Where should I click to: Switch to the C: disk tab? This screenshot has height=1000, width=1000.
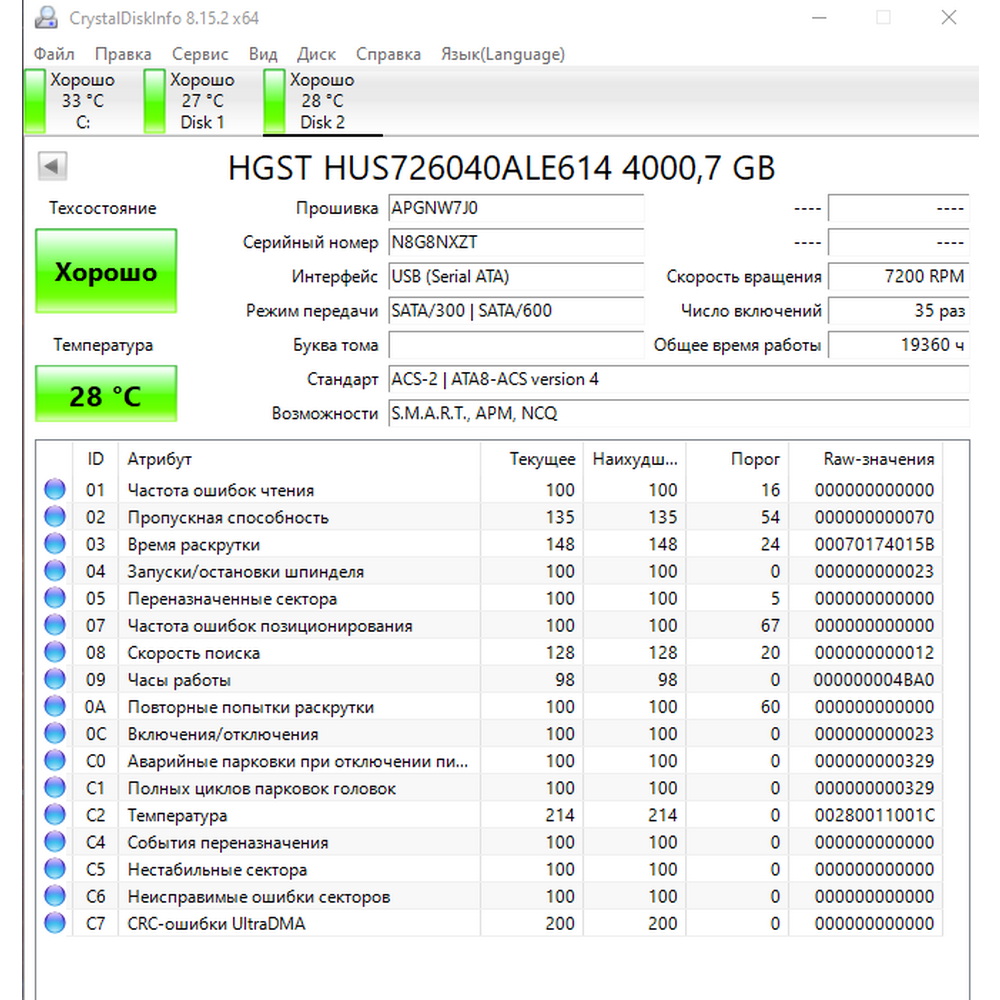[71, 101]
